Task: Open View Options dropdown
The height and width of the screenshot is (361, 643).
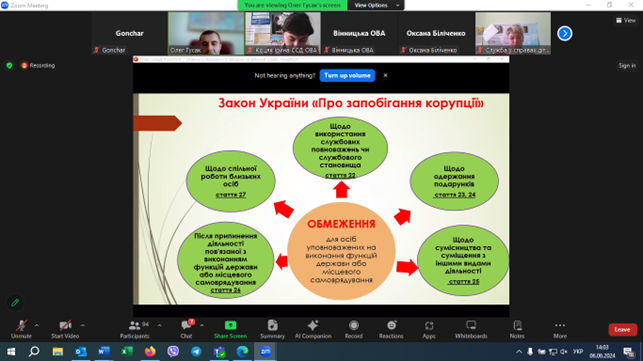Action: point(376,5)
